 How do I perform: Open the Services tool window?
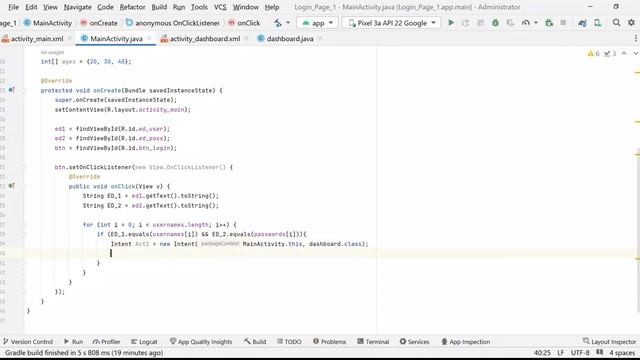[x=414, y=342]
